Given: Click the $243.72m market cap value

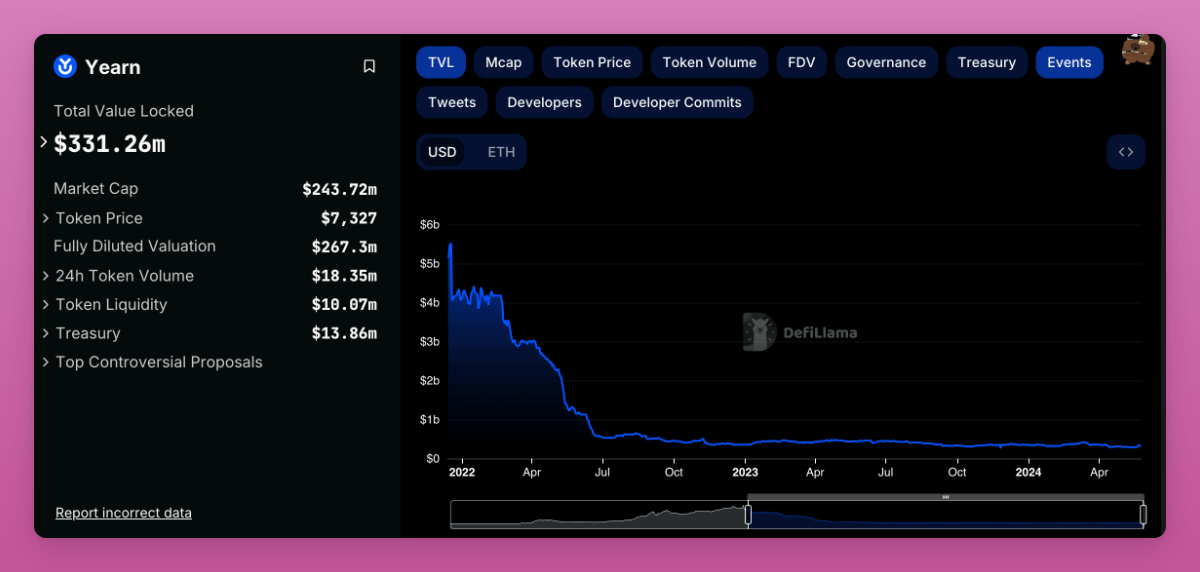Looking at the screenshot, I should click(339, 189).
